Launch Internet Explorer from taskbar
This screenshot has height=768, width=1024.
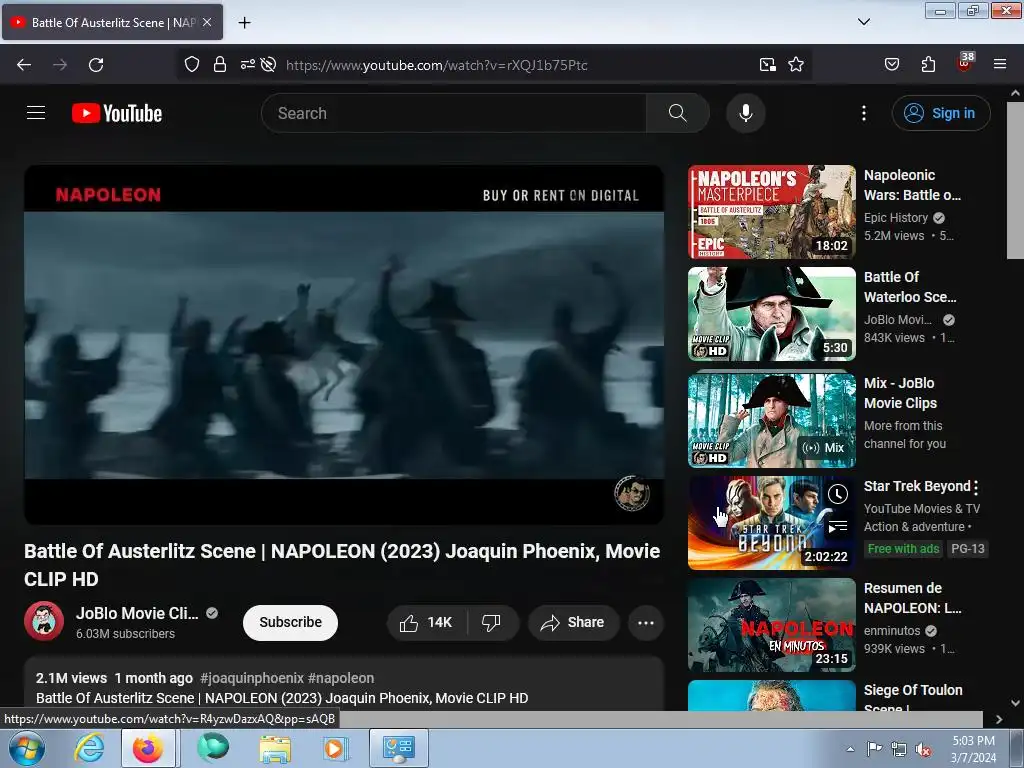[89, 748]
